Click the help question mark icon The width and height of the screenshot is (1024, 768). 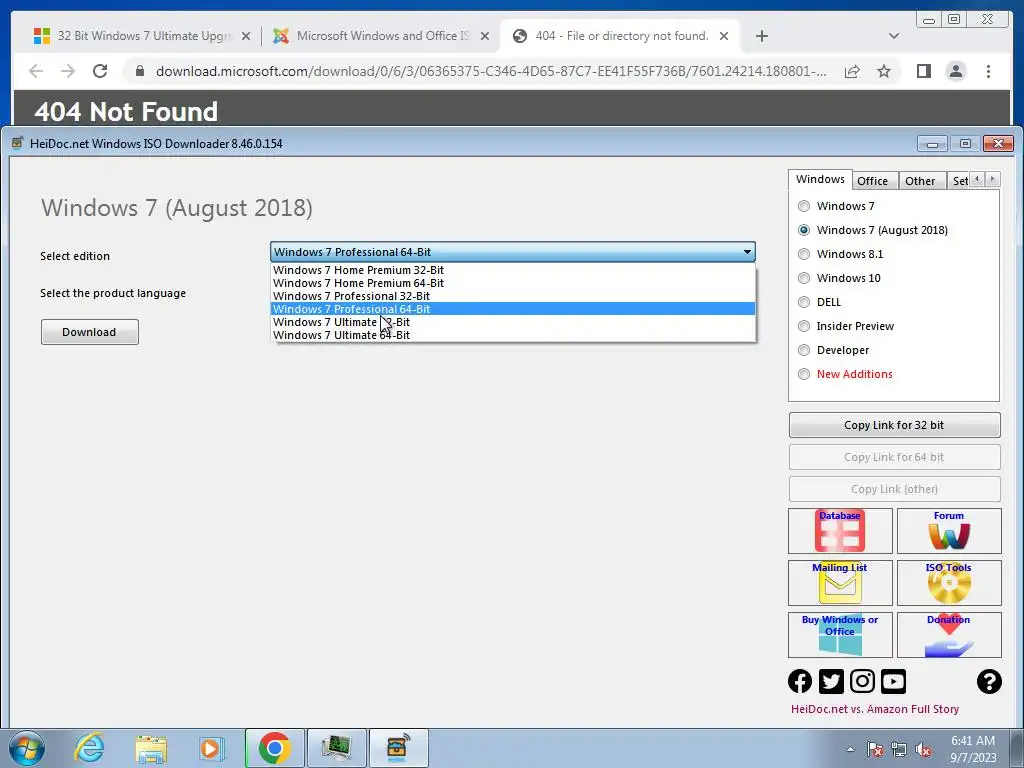[x=989, y=681]
